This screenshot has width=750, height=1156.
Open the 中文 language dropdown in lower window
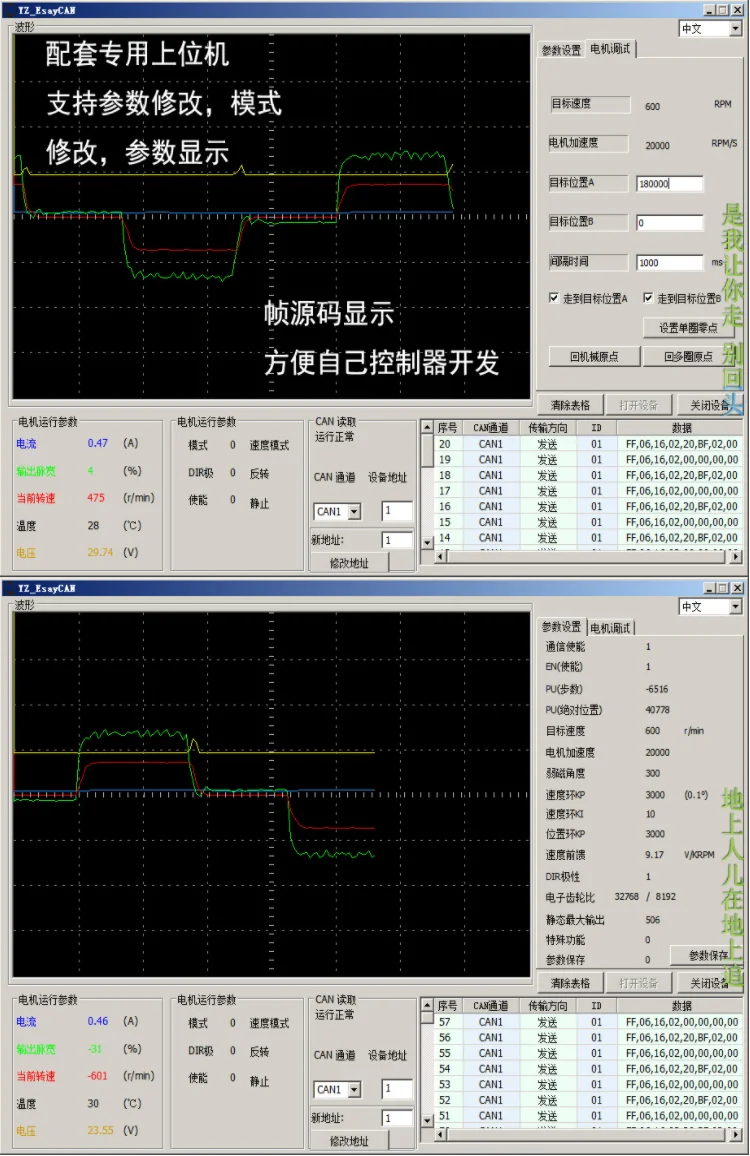[735, 607]
